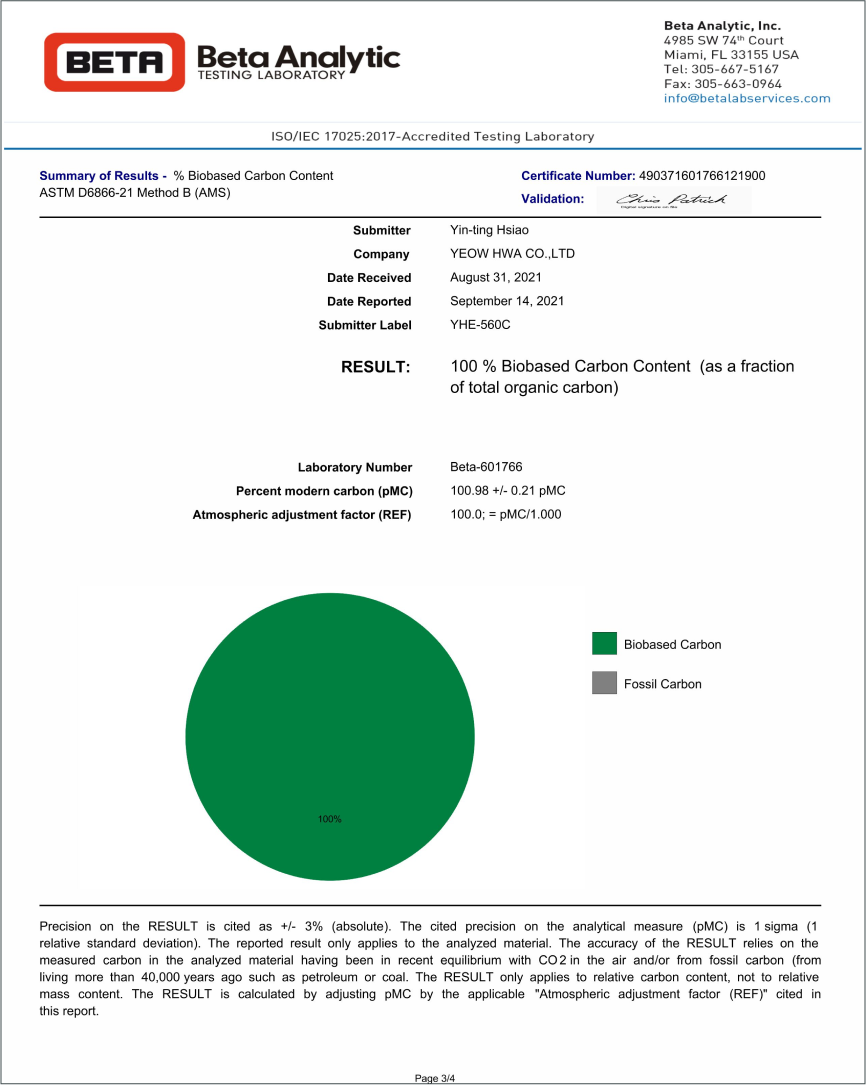Click the ISO/IEC 17025:2017 accreditation banner
This screenshot has width=866, height=1085.
[x=432, y=136]
